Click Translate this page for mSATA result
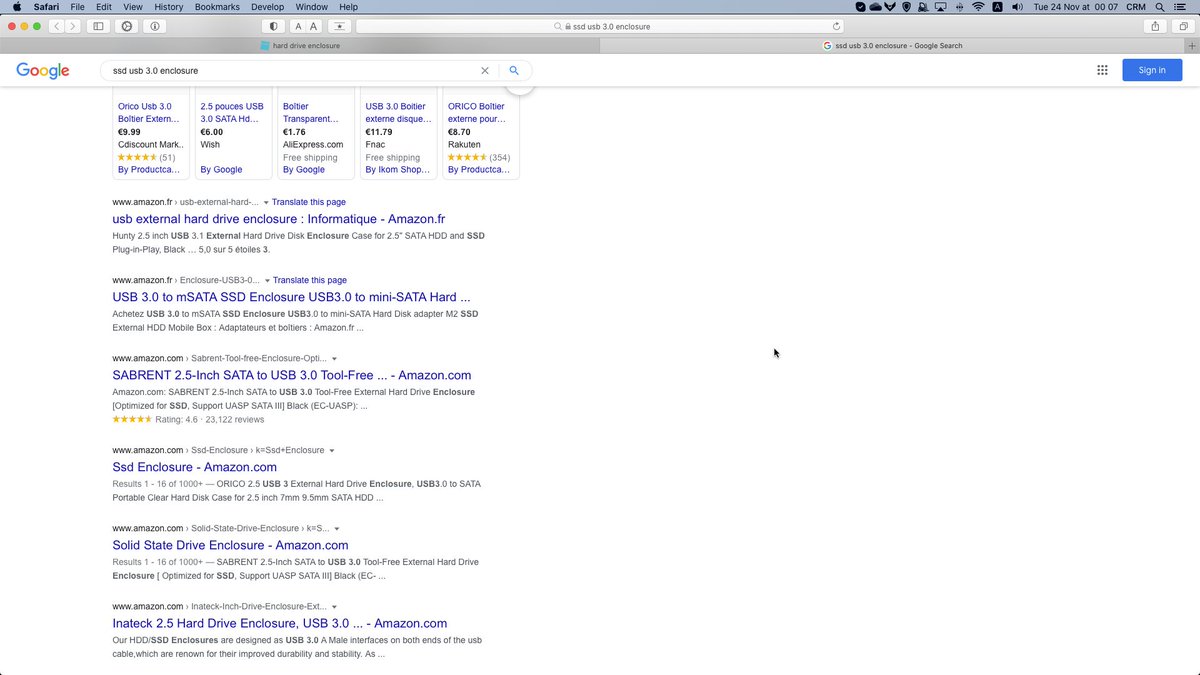This screenshot has width=1200, height=675. 310,280
